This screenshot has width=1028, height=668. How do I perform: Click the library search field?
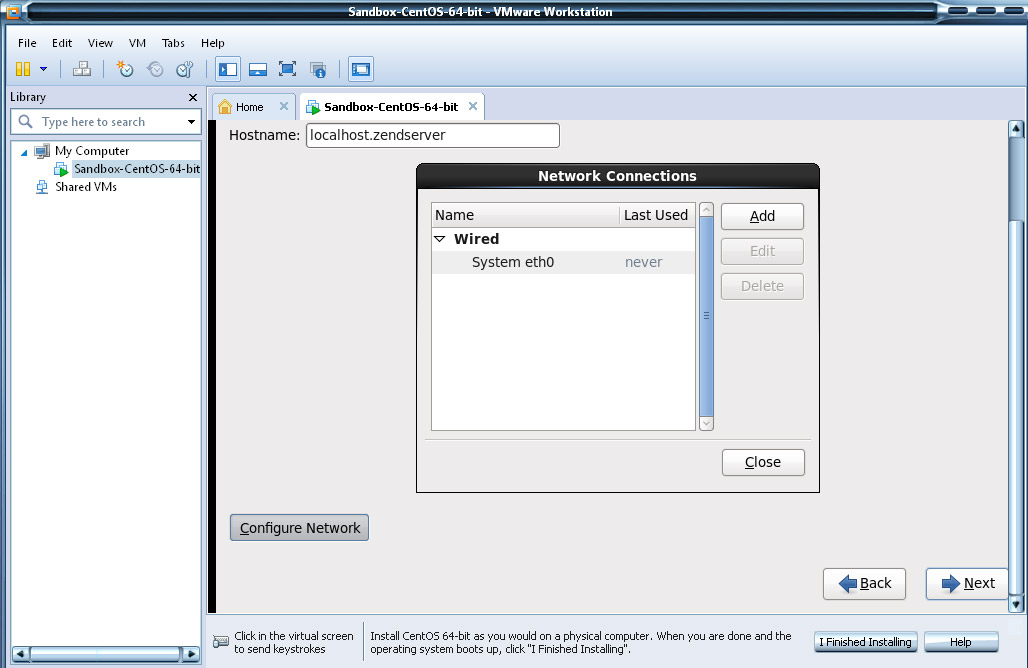coord(107,122)
